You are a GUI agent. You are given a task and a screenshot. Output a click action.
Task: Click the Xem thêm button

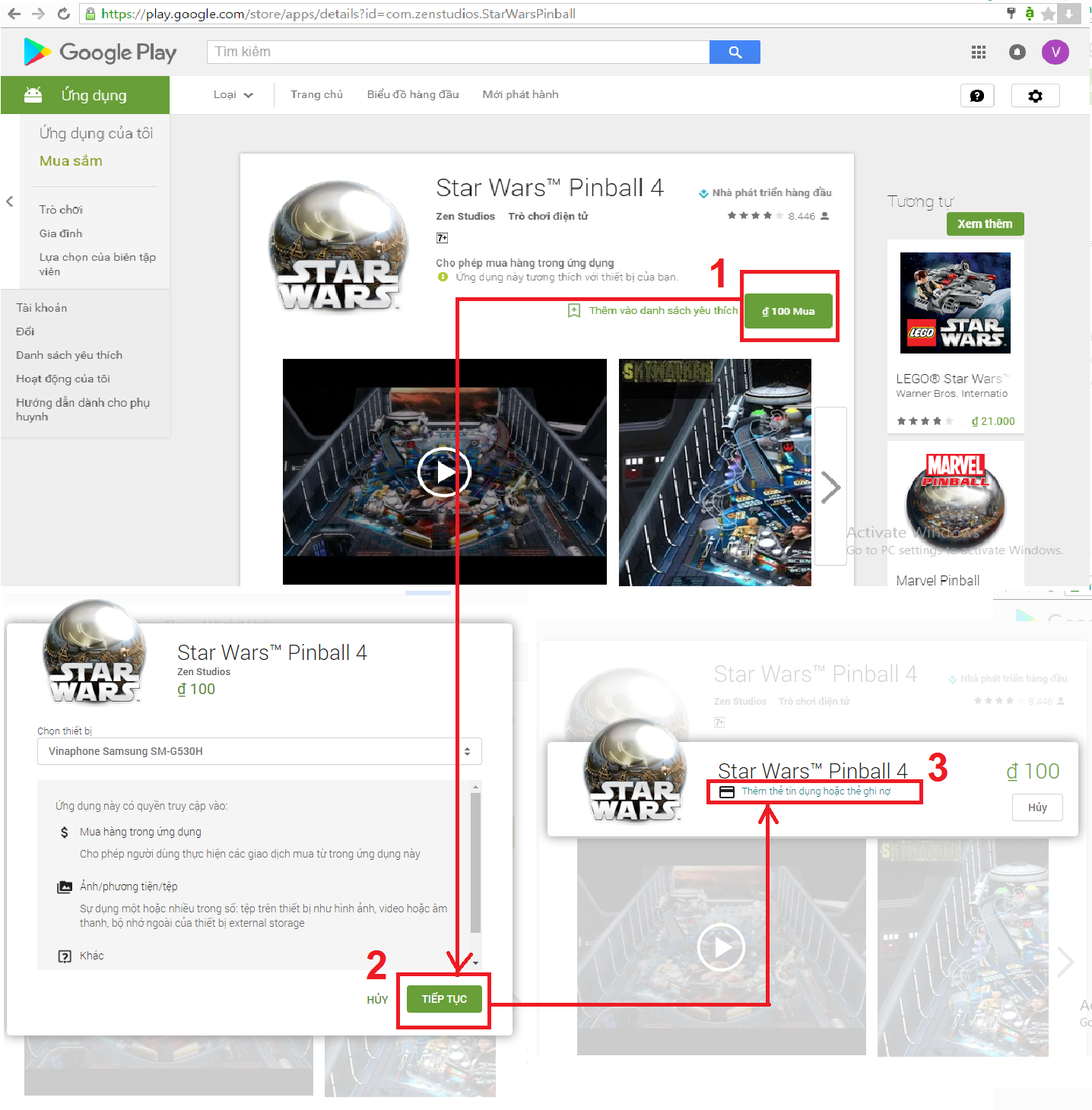985,224
